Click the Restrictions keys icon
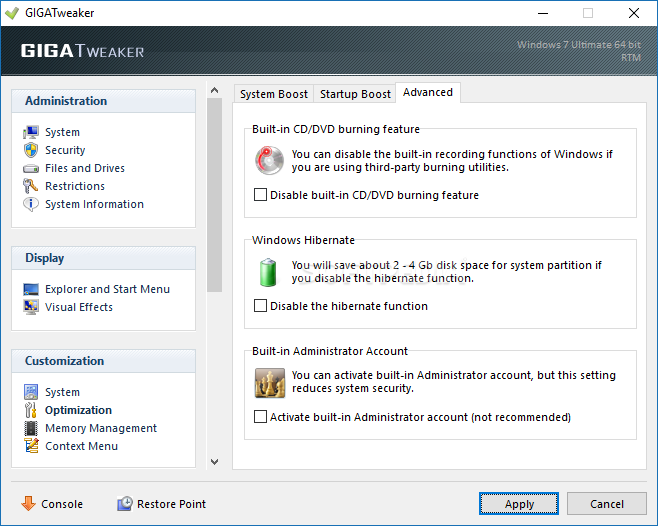This screenshot has width=658, height=526. click(x=30, y=186)
